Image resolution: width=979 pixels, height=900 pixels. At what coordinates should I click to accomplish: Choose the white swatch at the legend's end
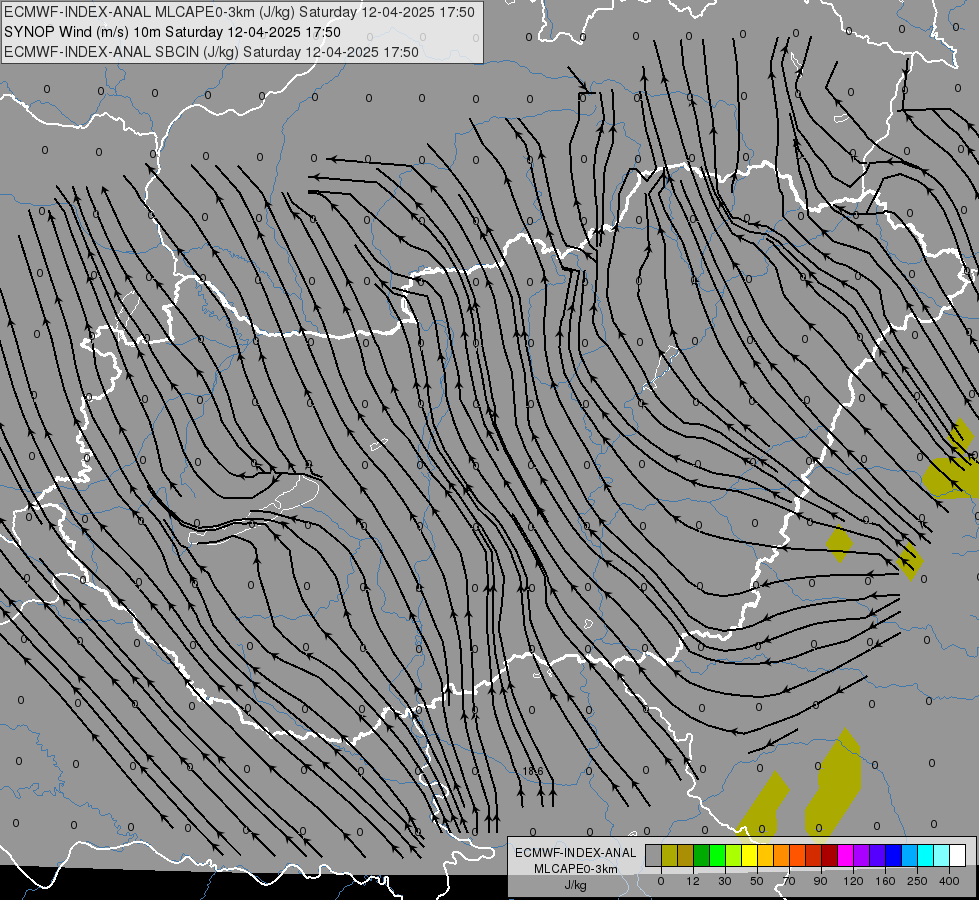pyautogui.click(x=958, y=856)
